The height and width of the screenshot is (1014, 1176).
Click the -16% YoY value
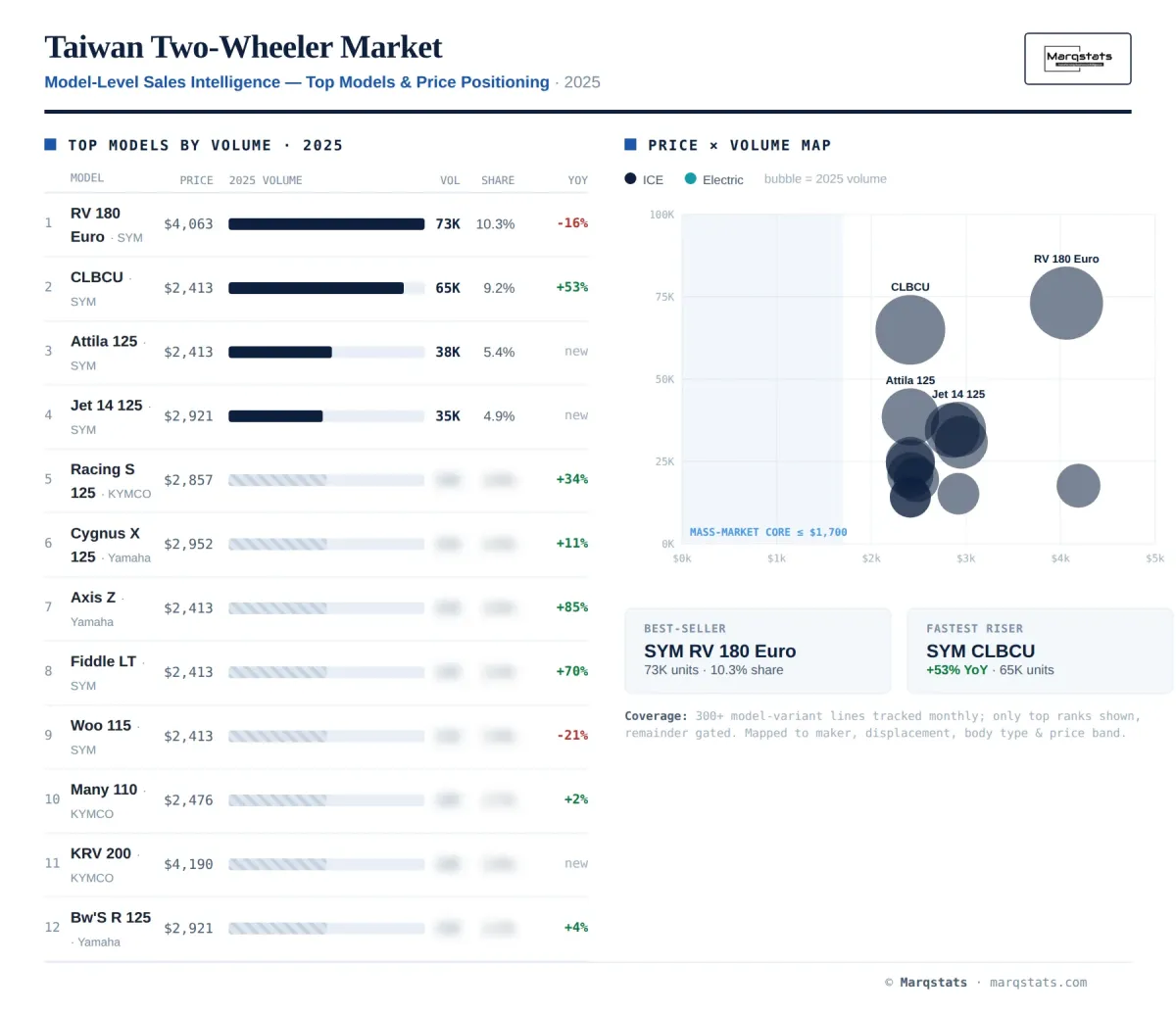point(572,223)
